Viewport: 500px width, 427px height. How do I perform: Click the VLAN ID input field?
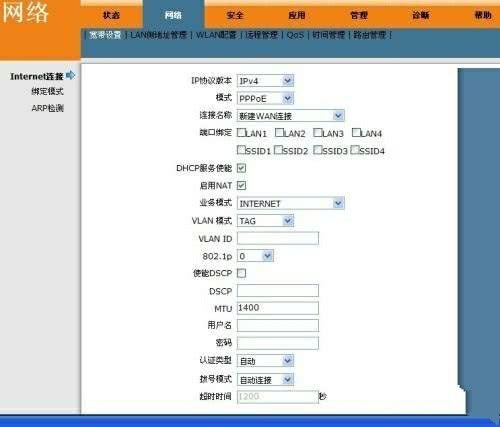(278, 238)
